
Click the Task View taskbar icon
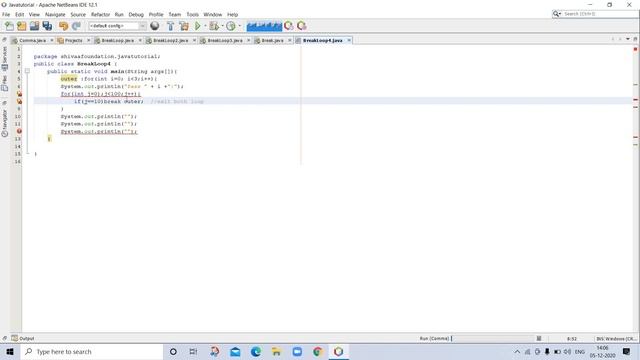[193, 351]
